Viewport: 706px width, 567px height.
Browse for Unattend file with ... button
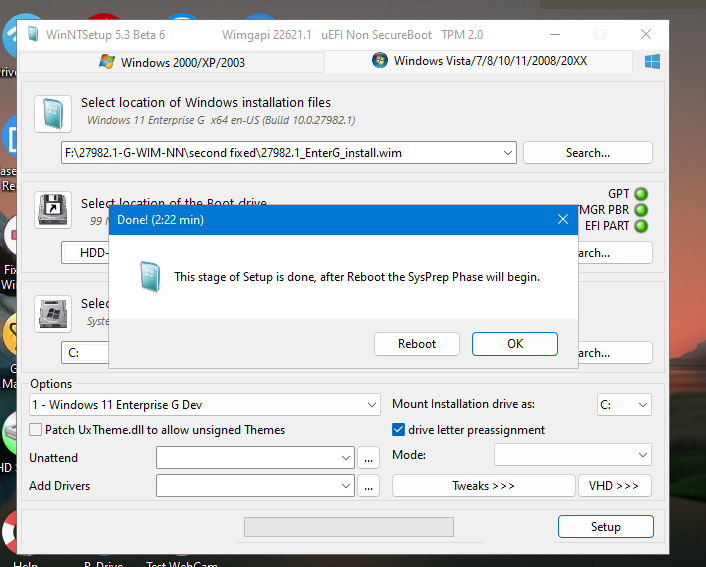[368, 458]
